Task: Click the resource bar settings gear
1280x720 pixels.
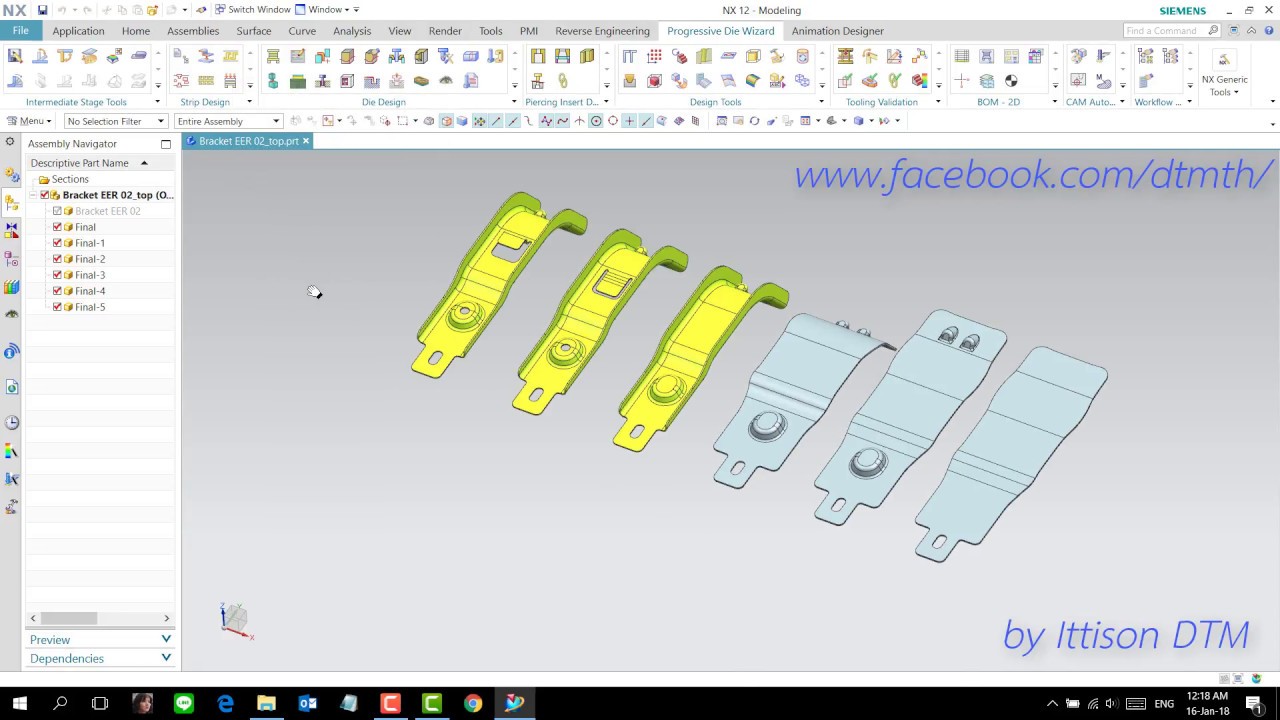Action: (10, 142)
